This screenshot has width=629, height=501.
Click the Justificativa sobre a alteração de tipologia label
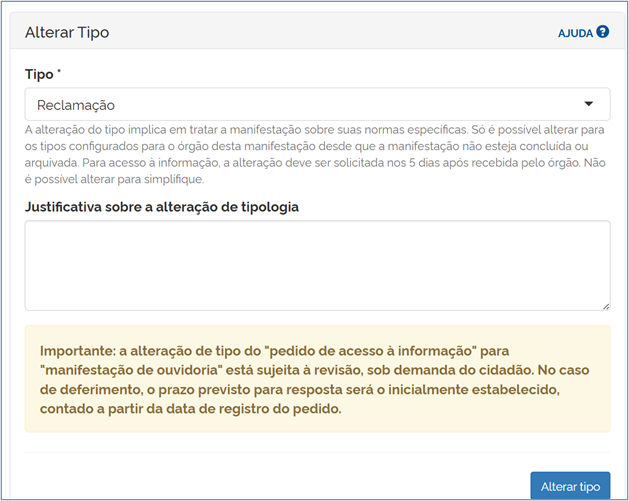pos(162,207)
